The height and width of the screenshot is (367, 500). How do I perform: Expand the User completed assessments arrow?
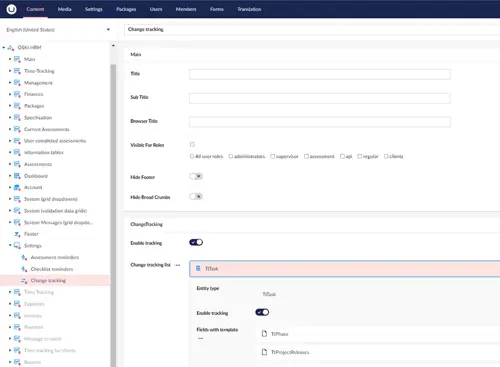coord(10,141)
